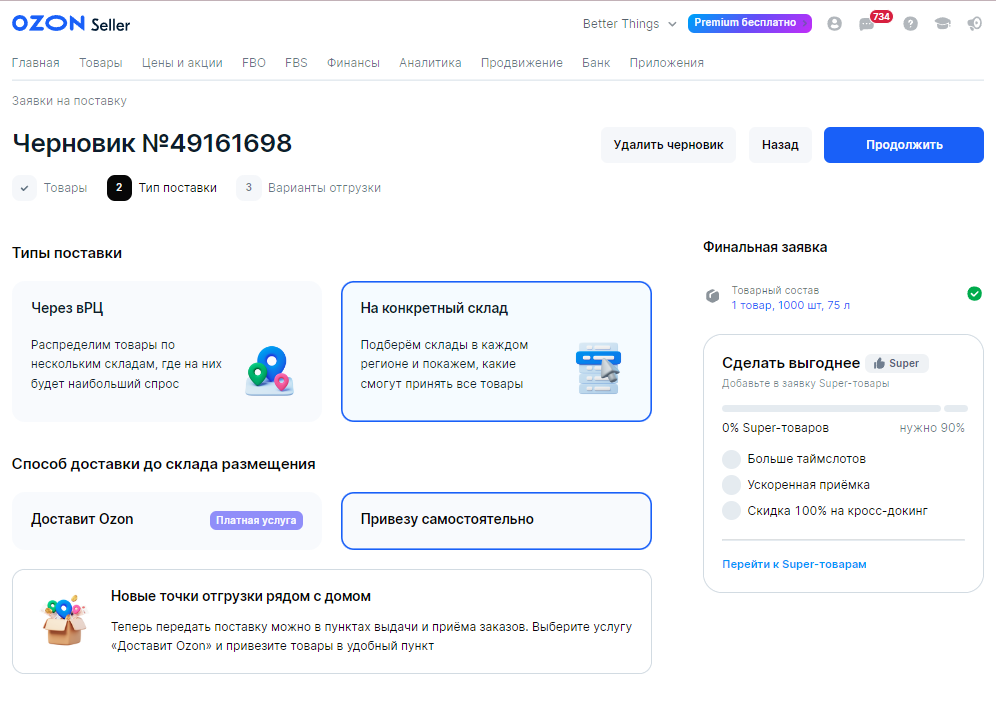Open the announcements megaphone icon

point(974,24)
